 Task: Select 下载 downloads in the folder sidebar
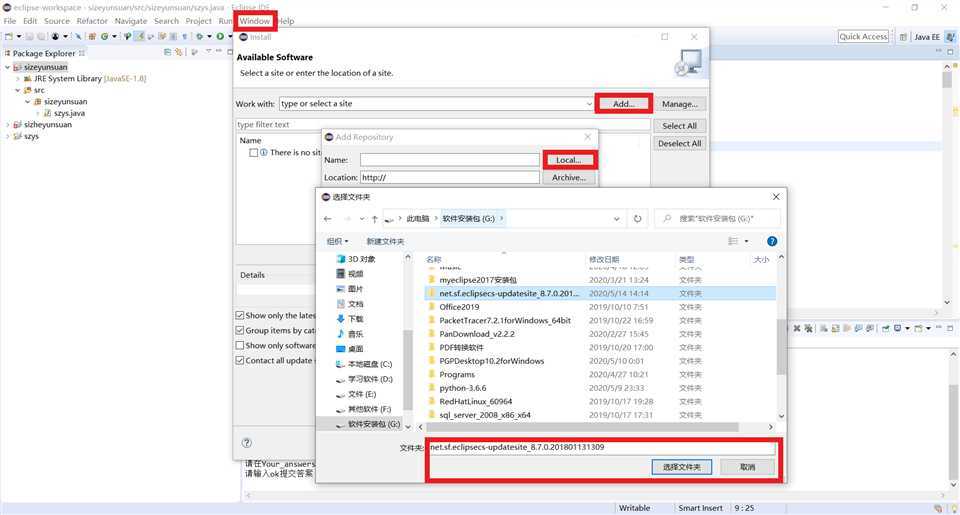(x=350, y=318)
